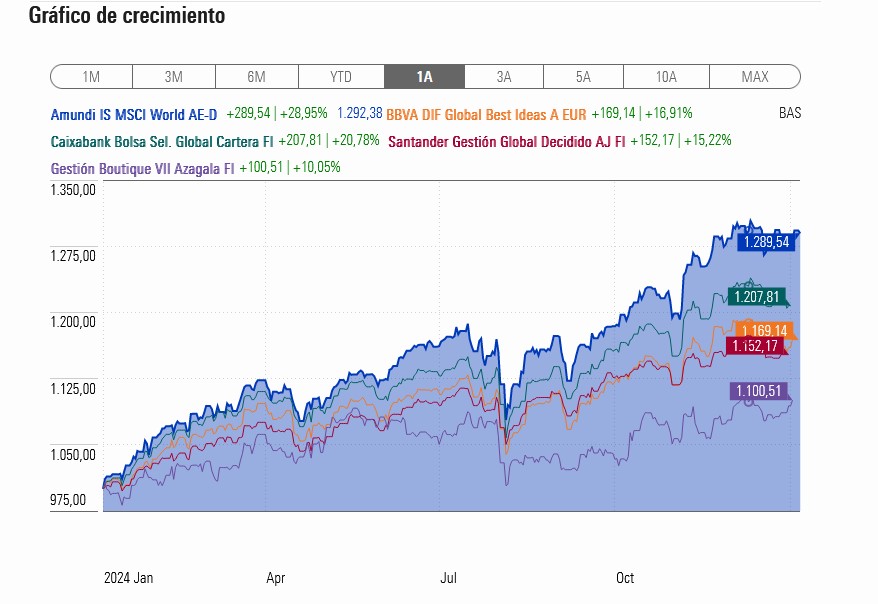Switch to the 3M range

(174, 77)
